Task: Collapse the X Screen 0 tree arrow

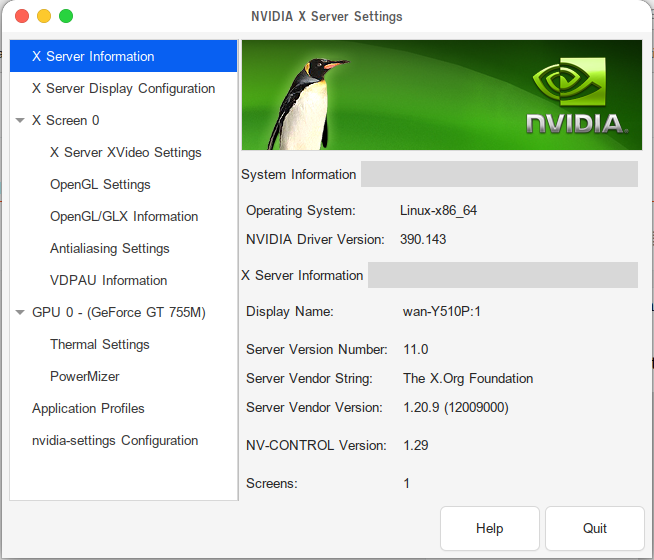Action: 20,121
